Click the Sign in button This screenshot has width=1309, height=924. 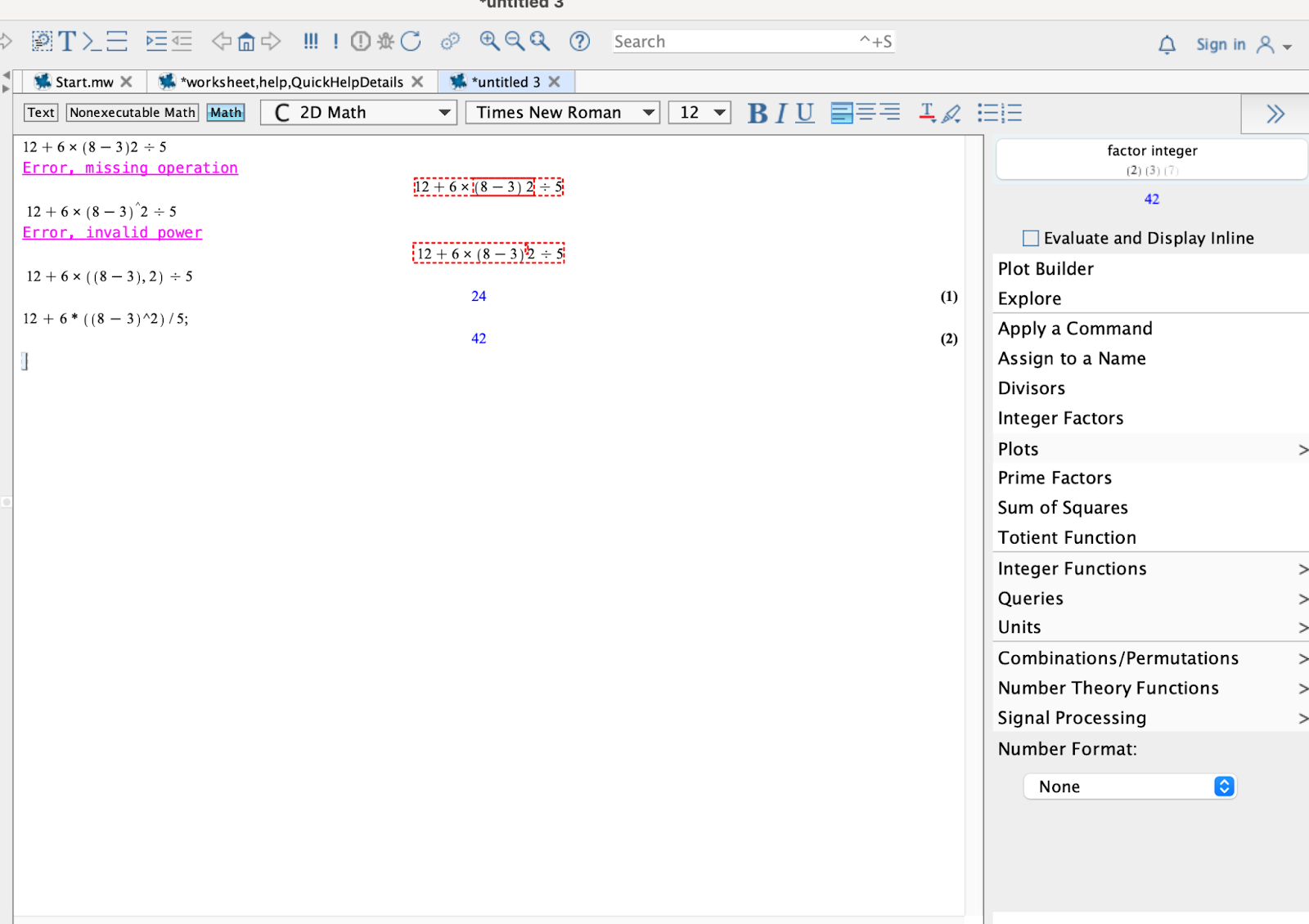(1220, 44)
